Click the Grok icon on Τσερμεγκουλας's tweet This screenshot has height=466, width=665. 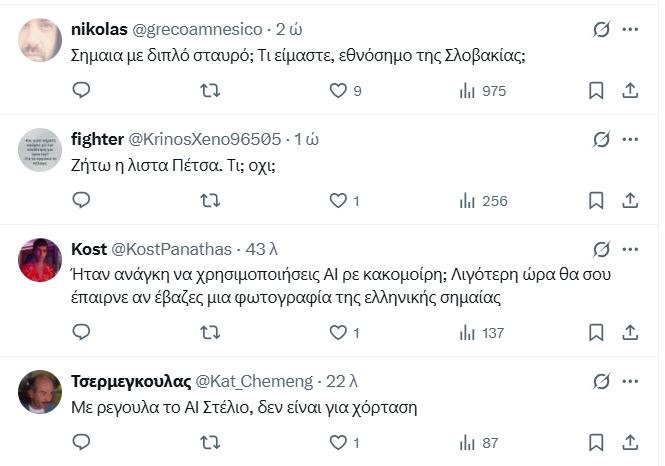tap(601, 381)
